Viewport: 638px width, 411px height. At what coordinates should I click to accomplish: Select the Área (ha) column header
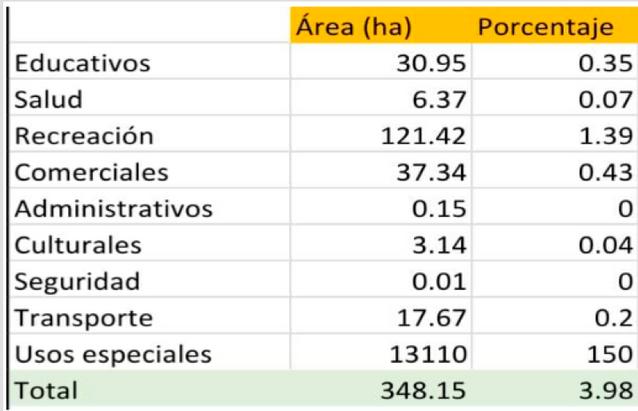tap(381, 25)
